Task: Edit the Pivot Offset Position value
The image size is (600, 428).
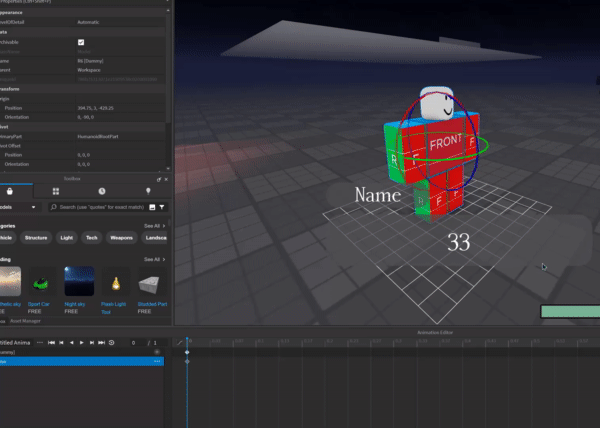Action: click(x=83, y=155)
